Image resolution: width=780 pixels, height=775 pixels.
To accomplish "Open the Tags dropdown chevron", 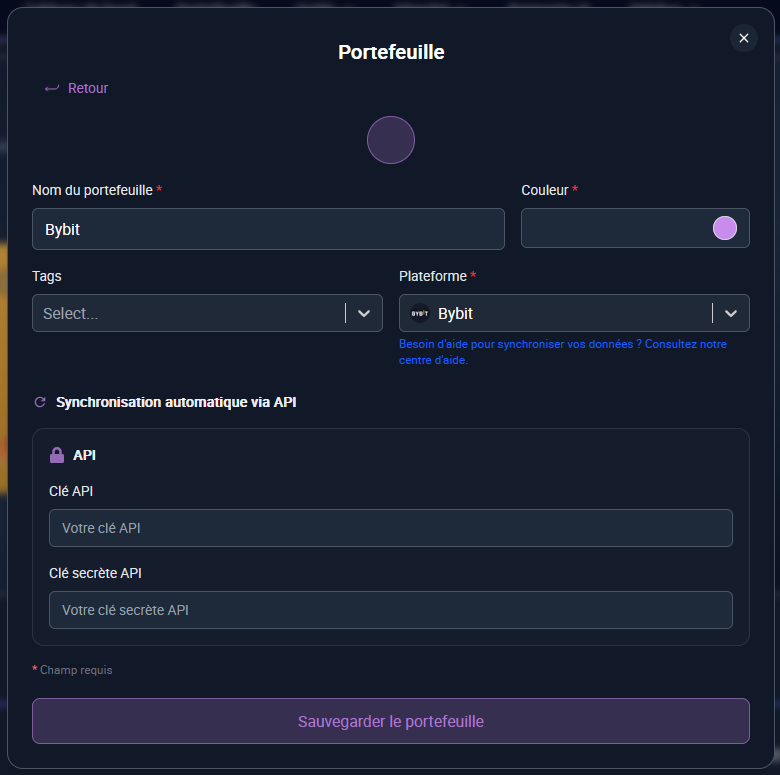I will pos(364,313).
